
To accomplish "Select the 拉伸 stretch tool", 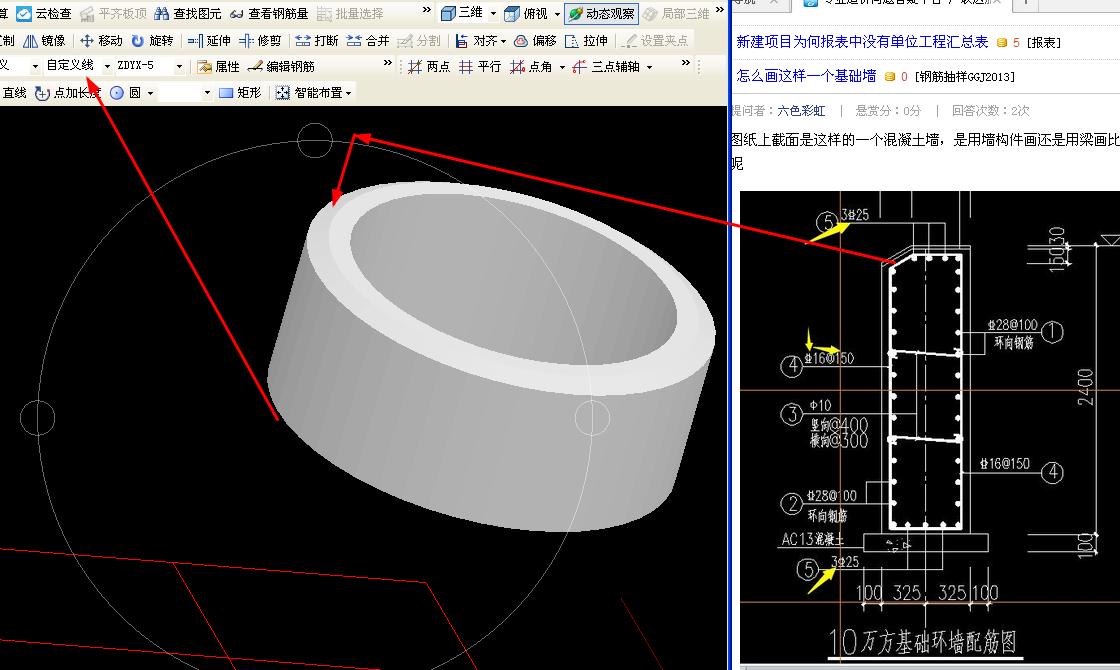I will [x=586, y=41].
